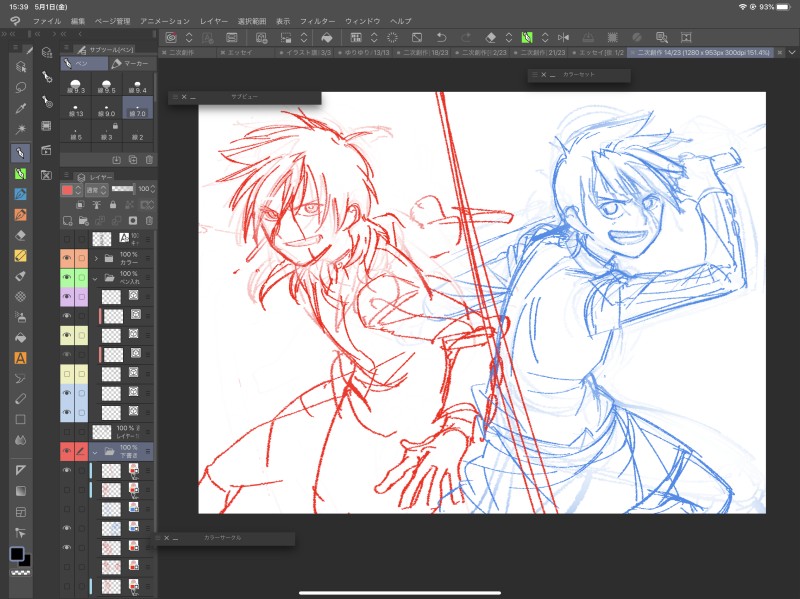Open the フィルター menu
Image resolution: width=800 pixels, height=599 pixels.
317,21
